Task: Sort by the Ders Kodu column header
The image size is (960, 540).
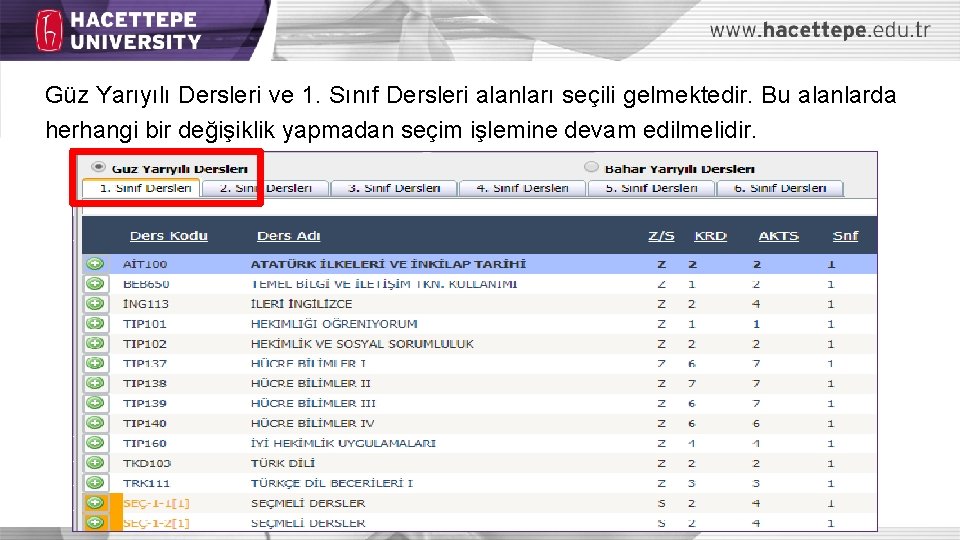Action: [168, 236]
